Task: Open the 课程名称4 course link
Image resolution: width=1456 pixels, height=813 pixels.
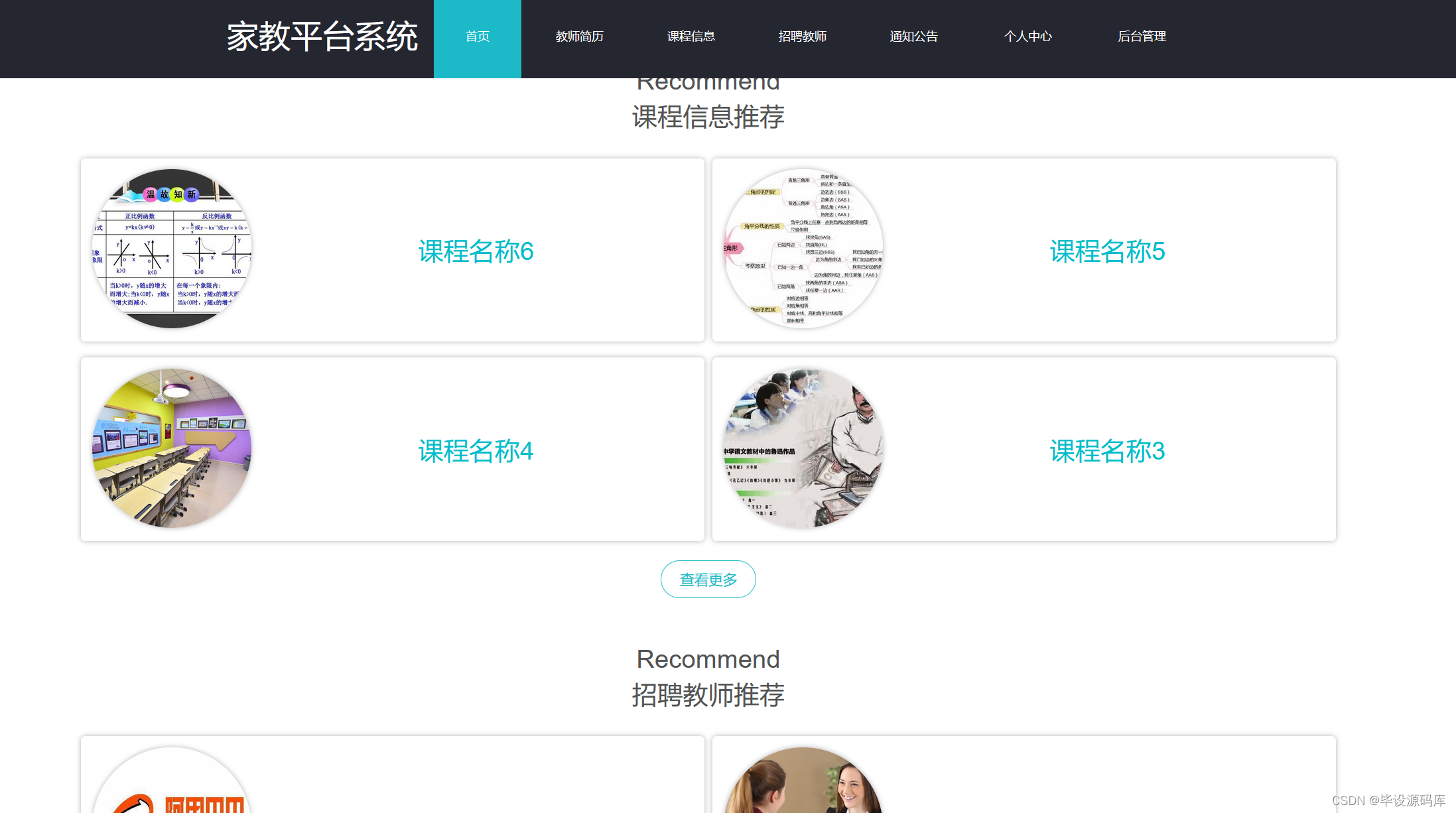Action: (476, 451)
